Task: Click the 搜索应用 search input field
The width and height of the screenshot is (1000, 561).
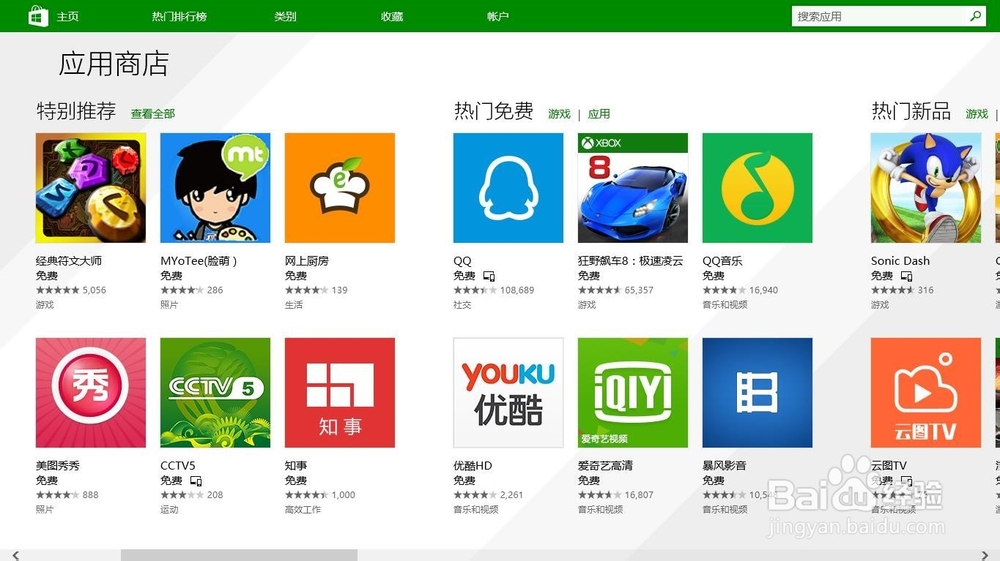Action: [x=880, y=17]
